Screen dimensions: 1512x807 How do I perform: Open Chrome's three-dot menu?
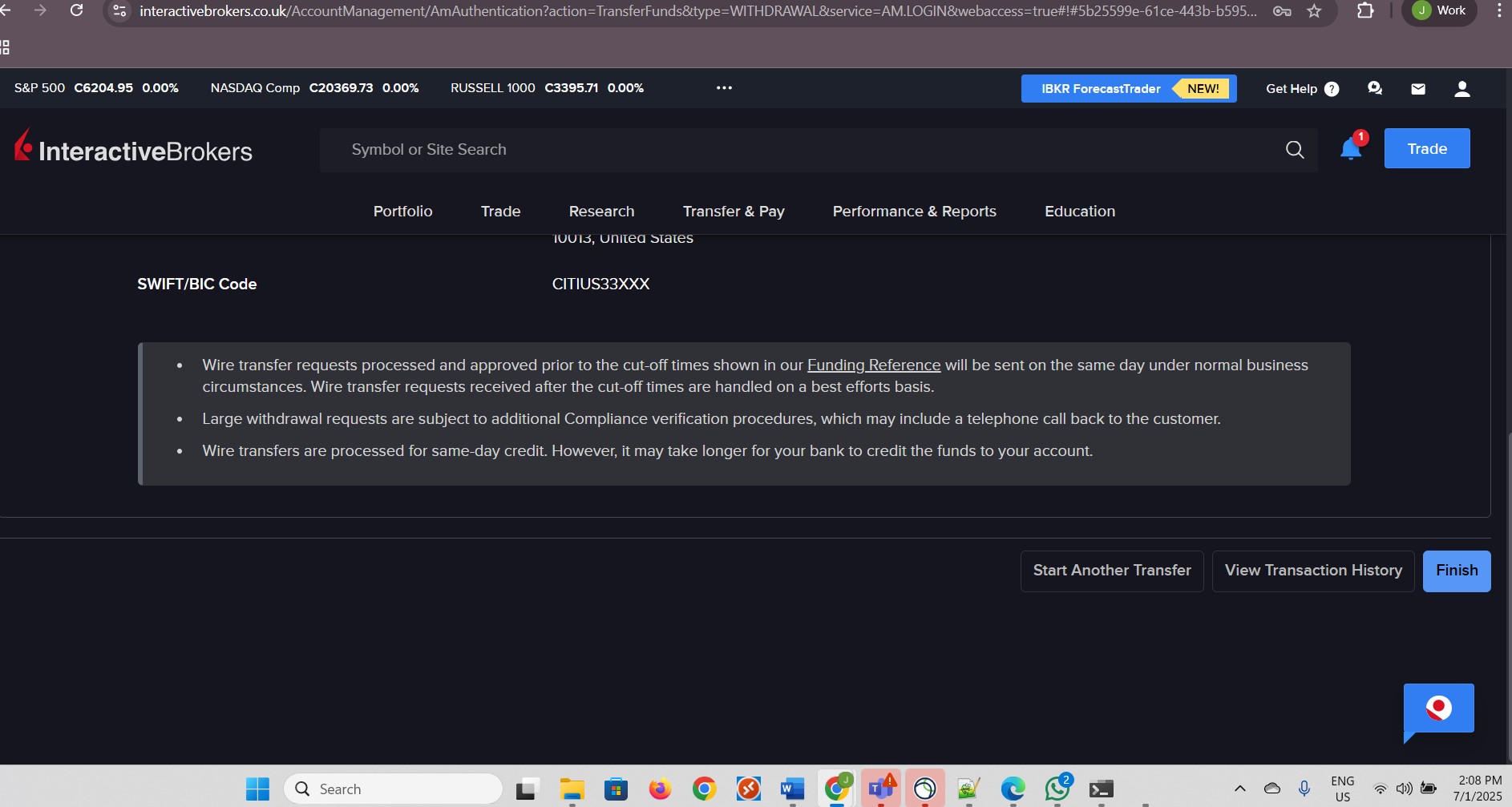pos(1498,10)
